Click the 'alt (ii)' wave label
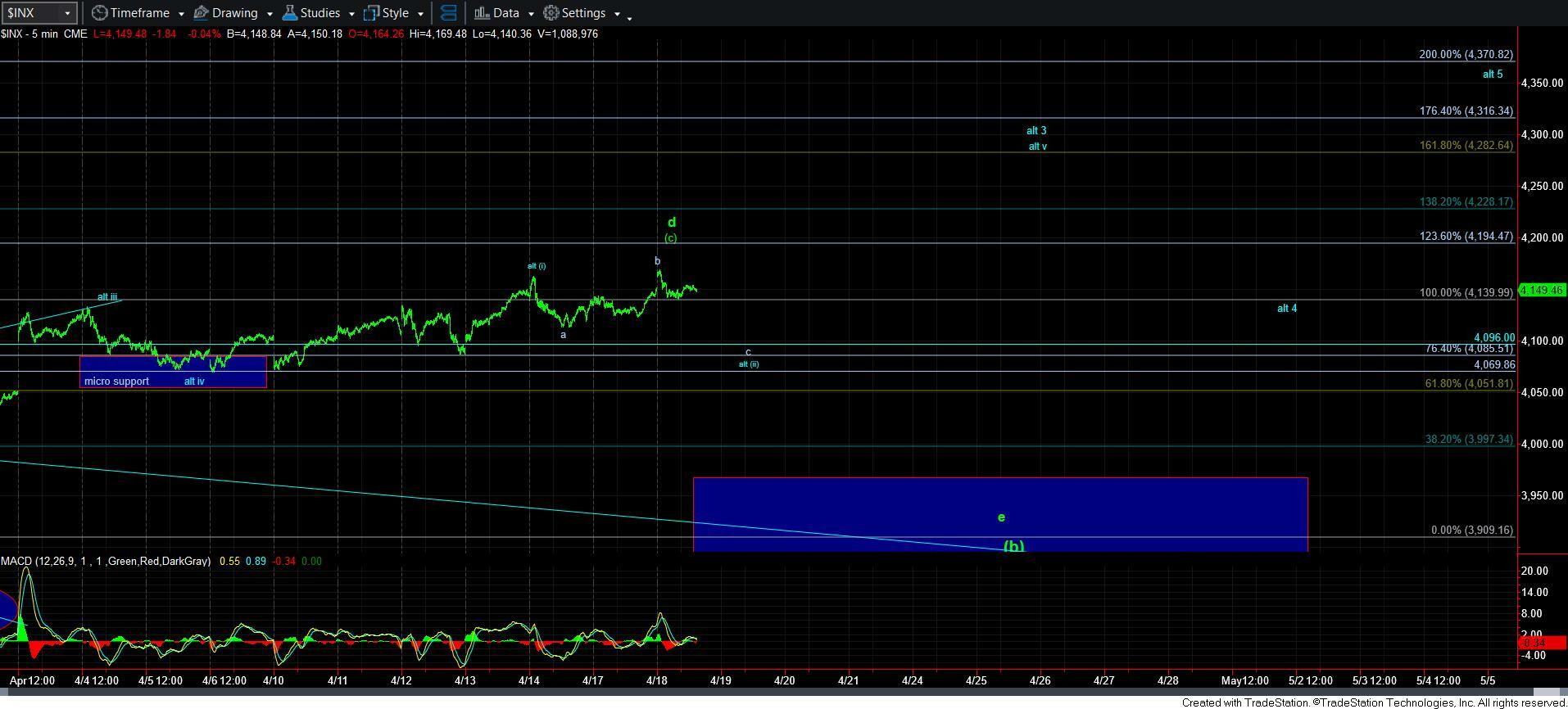Viewport: 1568px width, 709px height. (x=749, y=364)
